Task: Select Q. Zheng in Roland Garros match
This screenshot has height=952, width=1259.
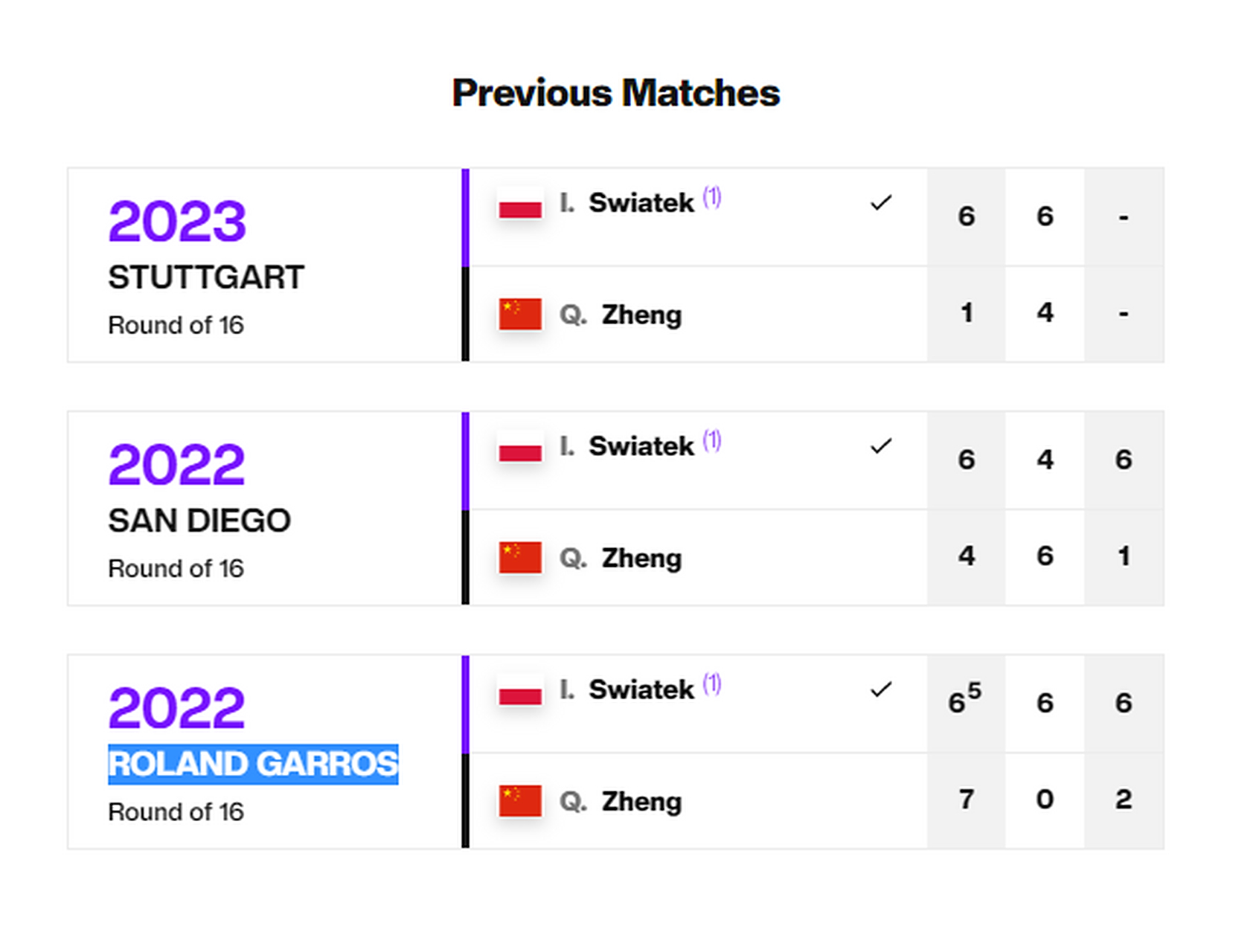Action: click(621, 802)
